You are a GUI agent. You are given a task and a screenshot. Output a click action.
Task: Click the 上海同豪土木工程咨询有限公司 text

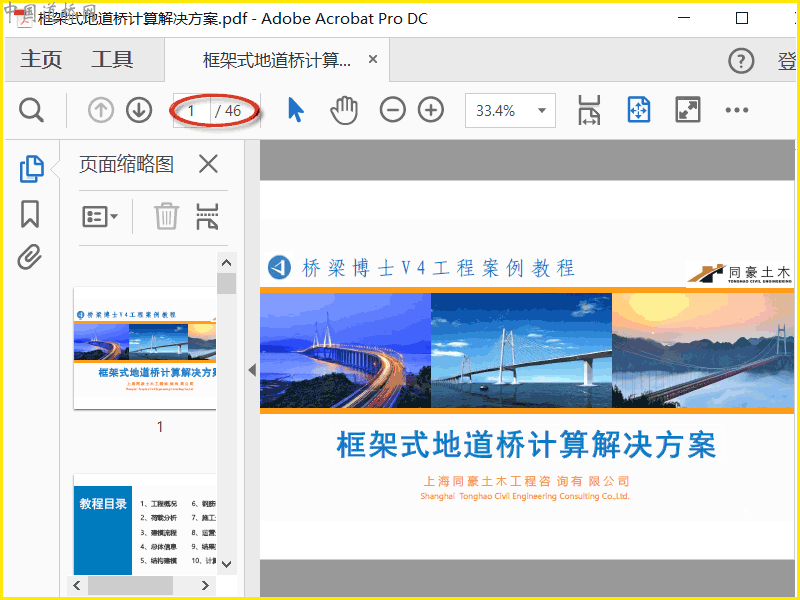coord(527,481)
